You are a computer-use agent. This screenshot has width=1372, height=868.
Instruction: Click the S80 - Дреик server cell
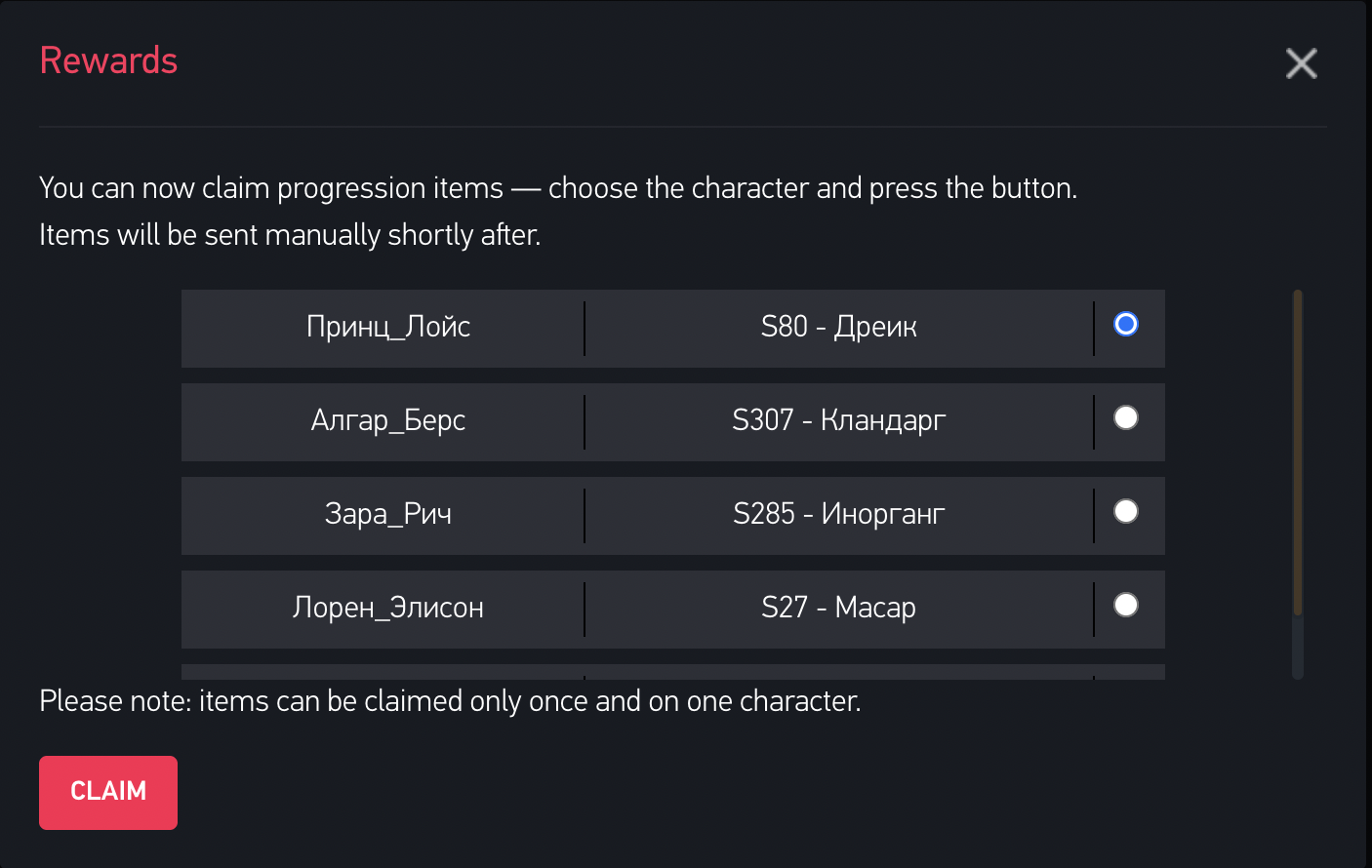point(838,327)
